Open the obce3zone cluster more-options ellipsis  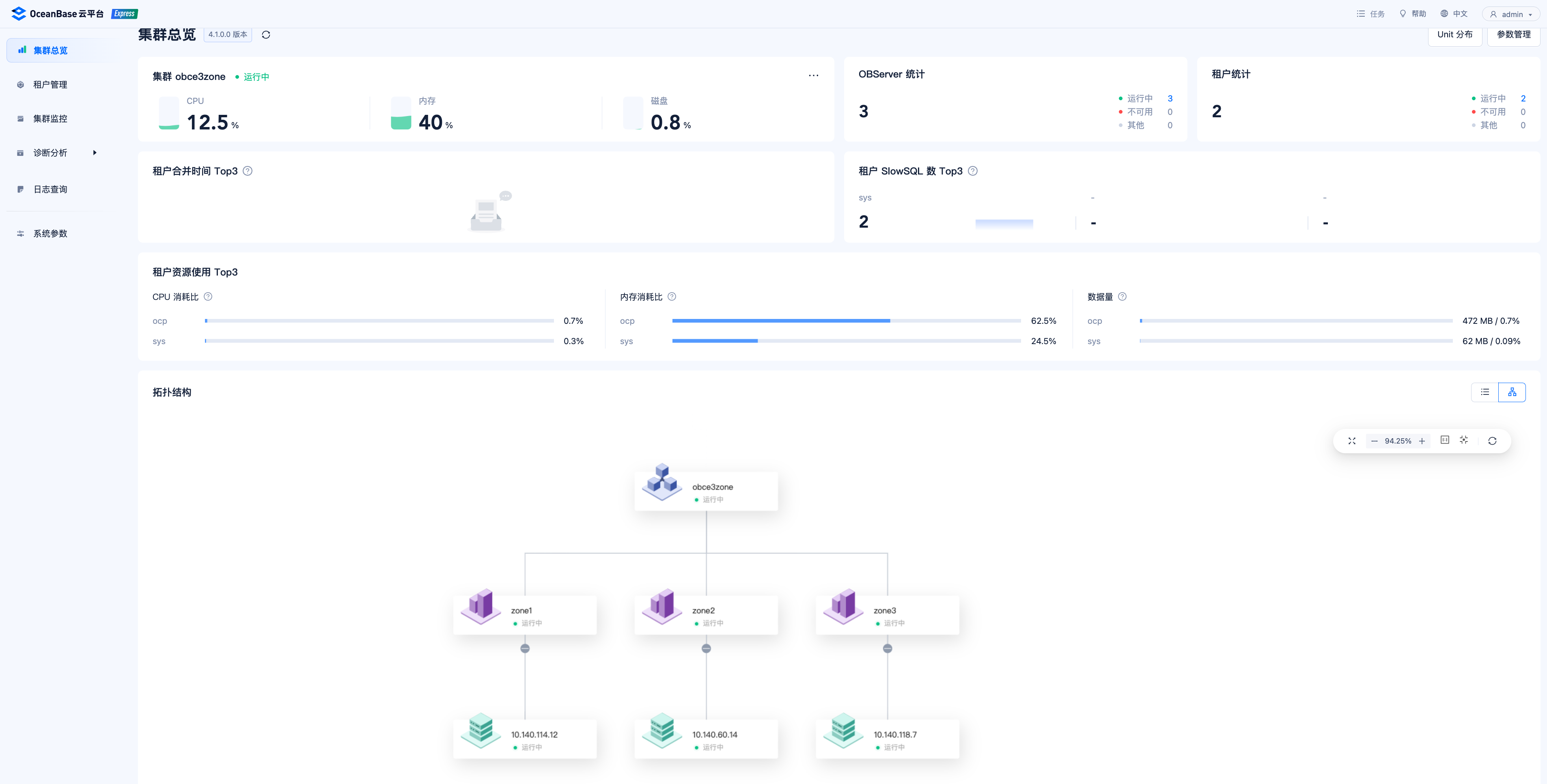pos(813,75)
